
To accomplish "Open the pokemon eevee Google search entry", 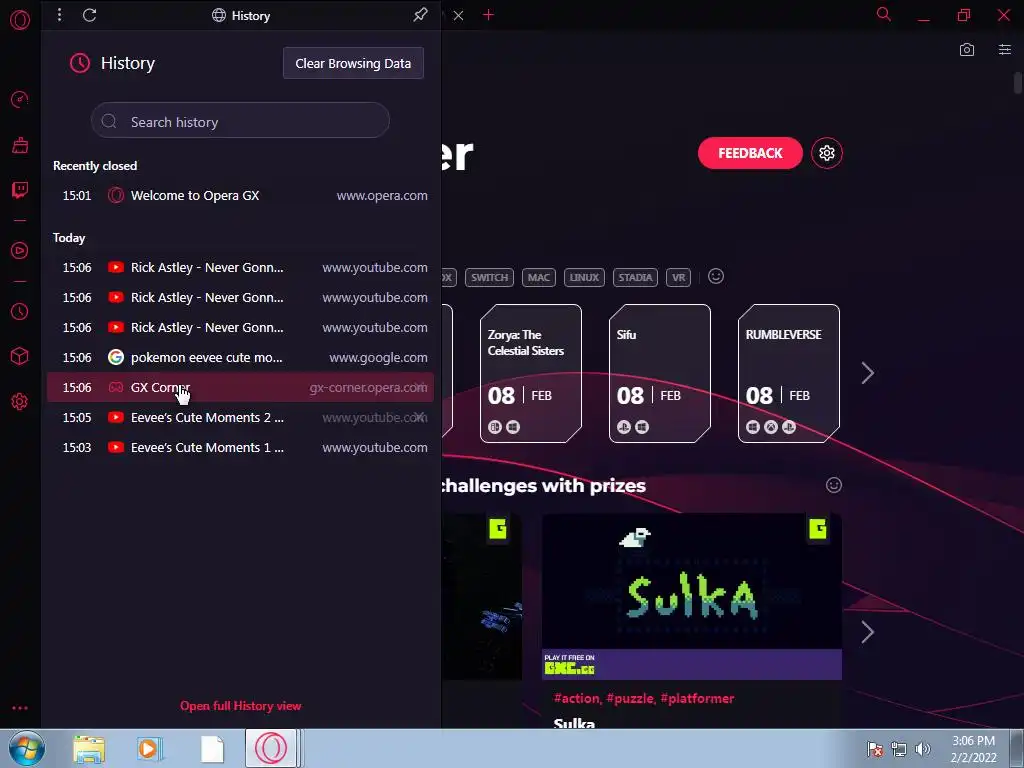I will tap(240, 357).
